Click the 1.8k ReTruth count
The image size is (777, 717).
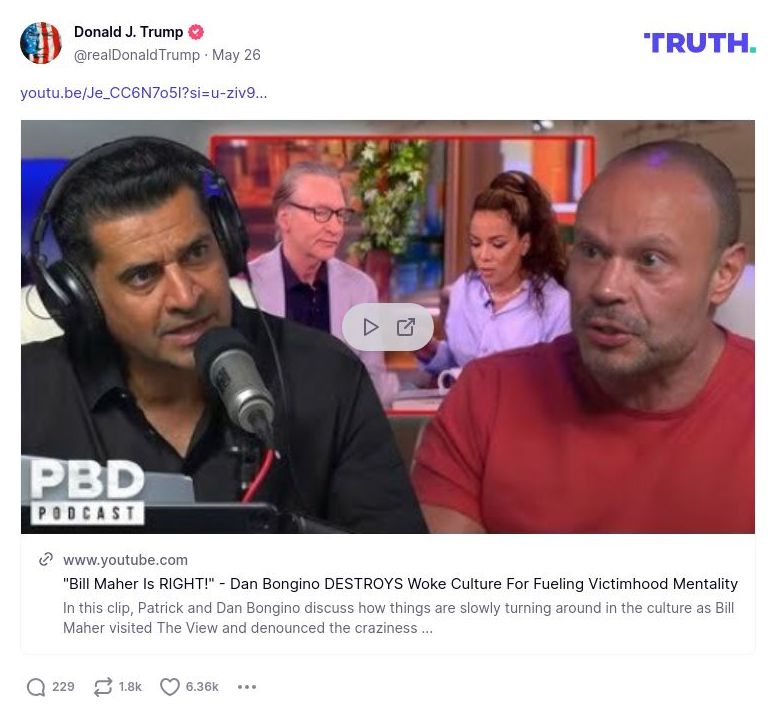point(130,687)
